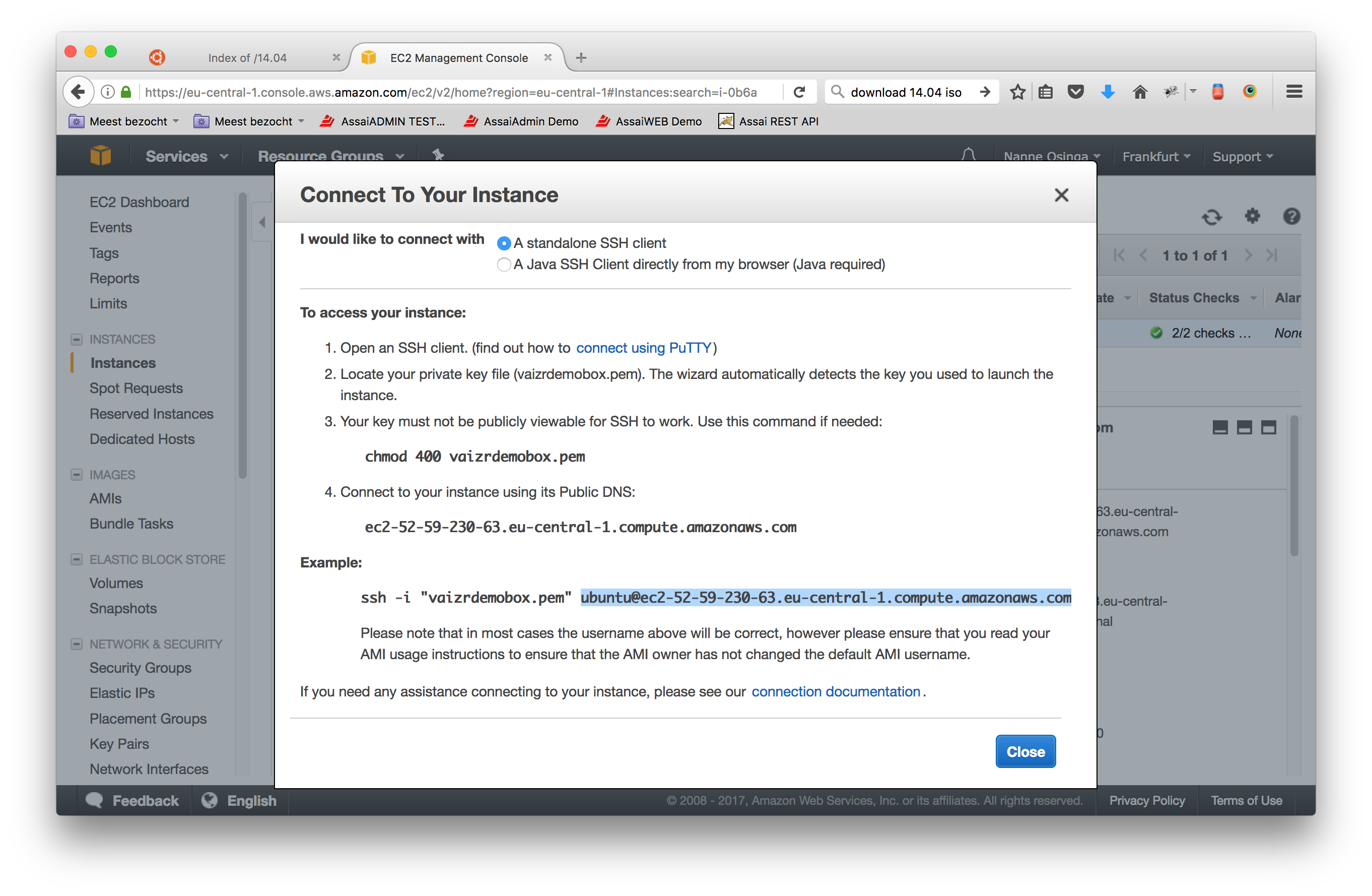Collapse the ELASTIC BLOCK STORE section
The width and height of the screenshot is (1372, 896).
click(76, 560)
